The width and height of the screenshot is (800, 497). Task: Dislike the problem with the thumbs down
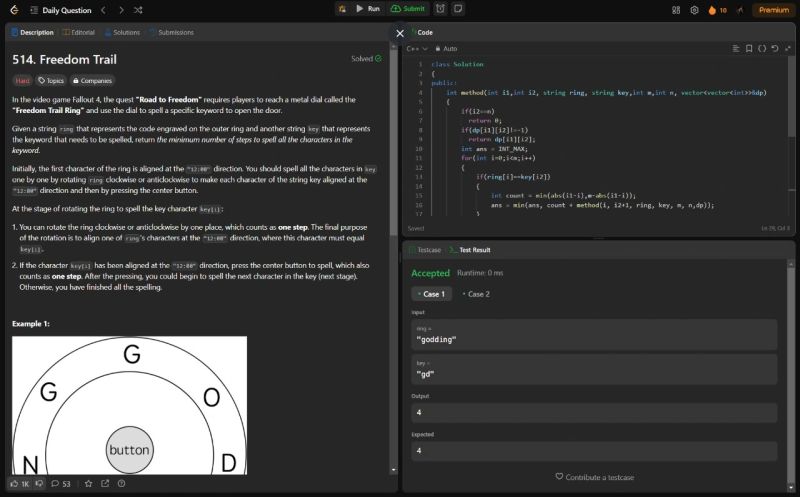tap(39, 483)
